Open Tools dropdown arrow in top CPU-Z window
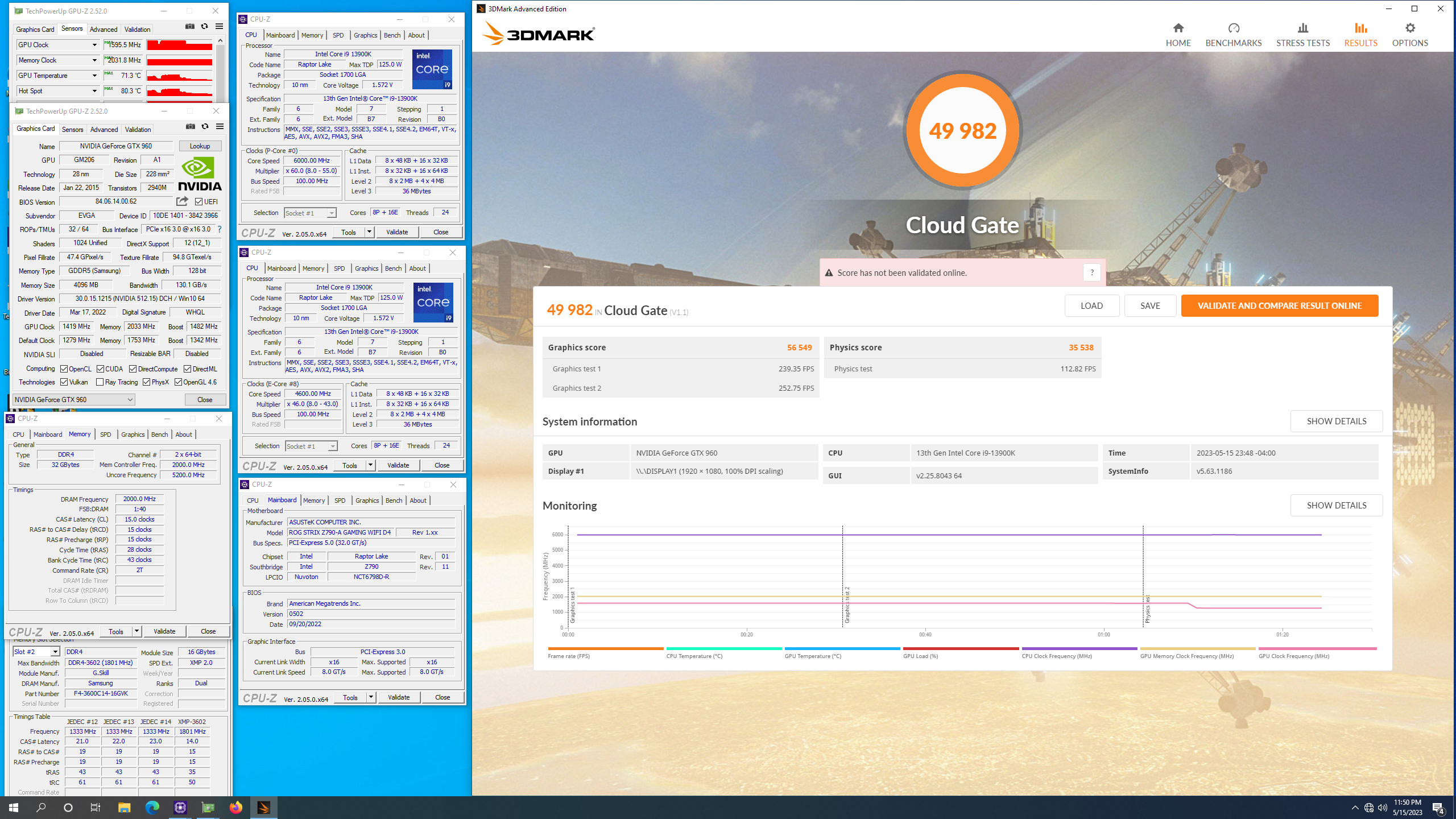 point(369,232)
